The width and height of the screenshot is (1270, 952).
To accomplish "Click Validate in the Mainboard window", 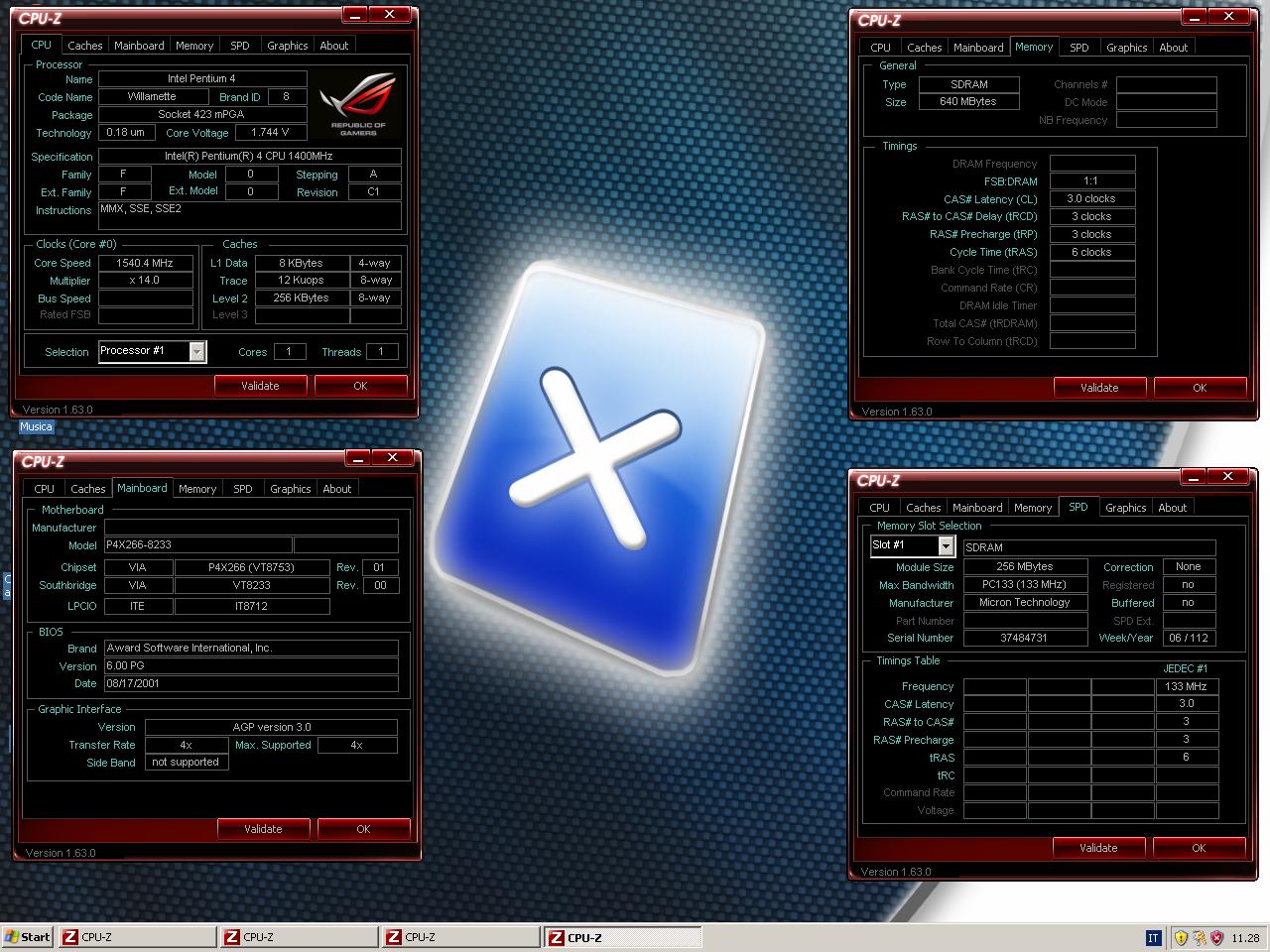I will [264, 829].
